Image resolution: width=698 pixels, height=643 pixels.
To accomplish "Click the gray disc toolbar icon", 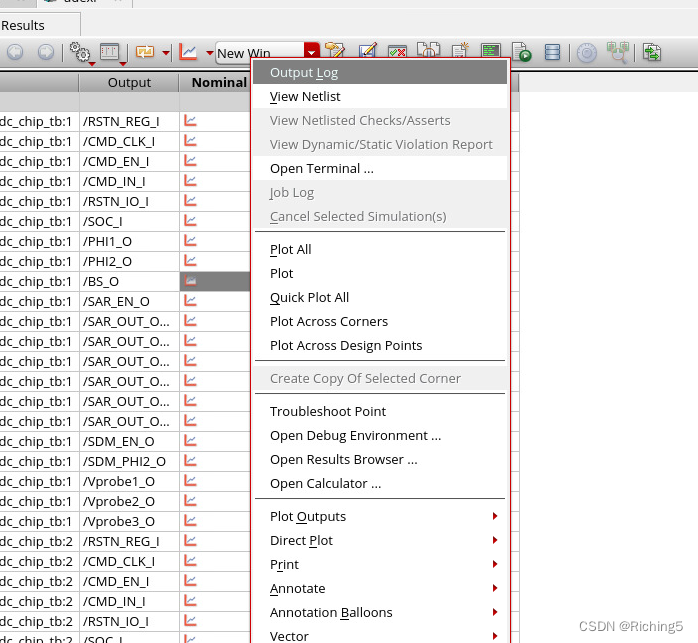I will [x=587, y=53].
